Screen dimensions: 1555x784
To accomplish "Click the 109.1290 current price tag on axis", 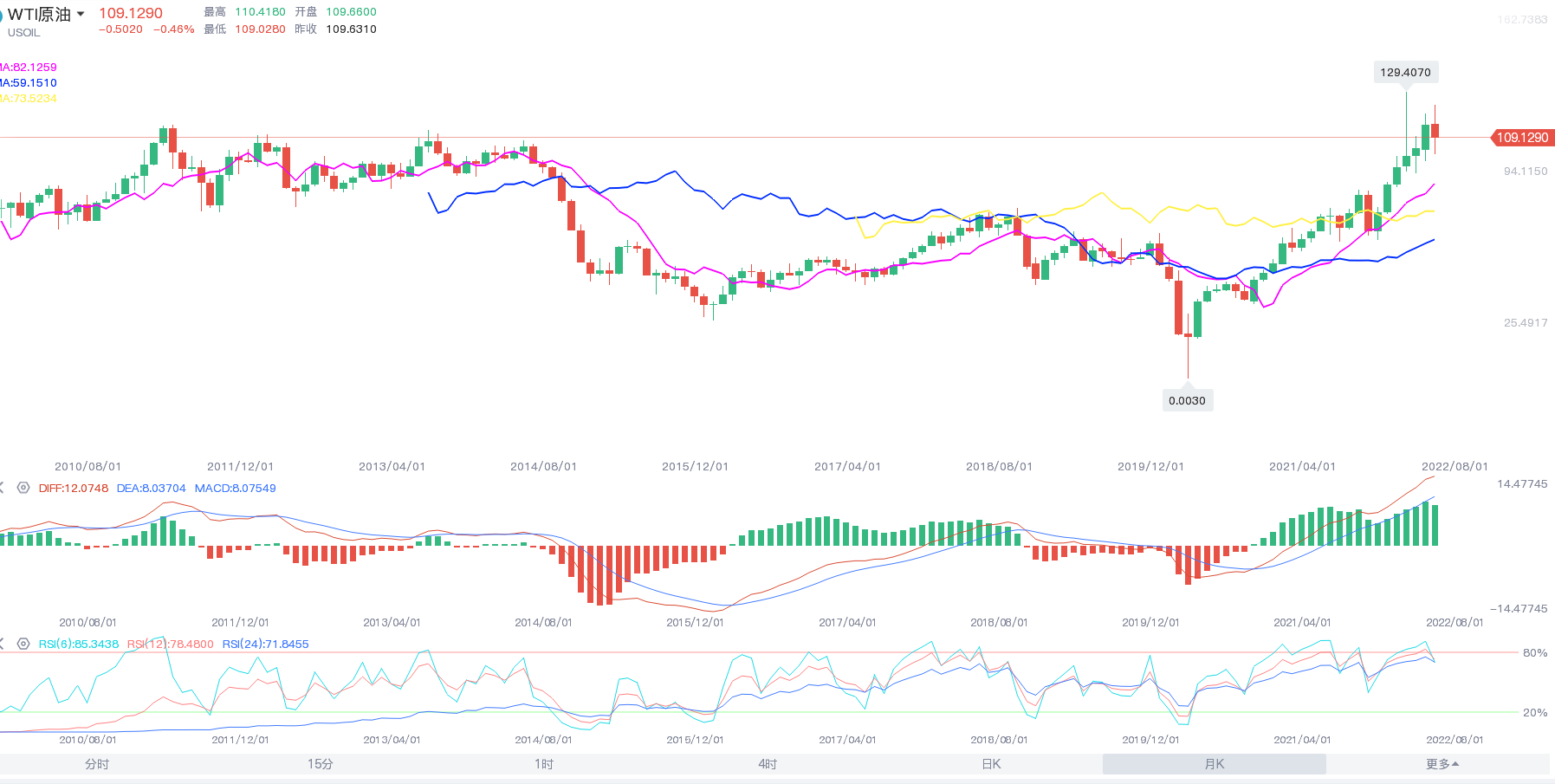I will coord(1522,138).
